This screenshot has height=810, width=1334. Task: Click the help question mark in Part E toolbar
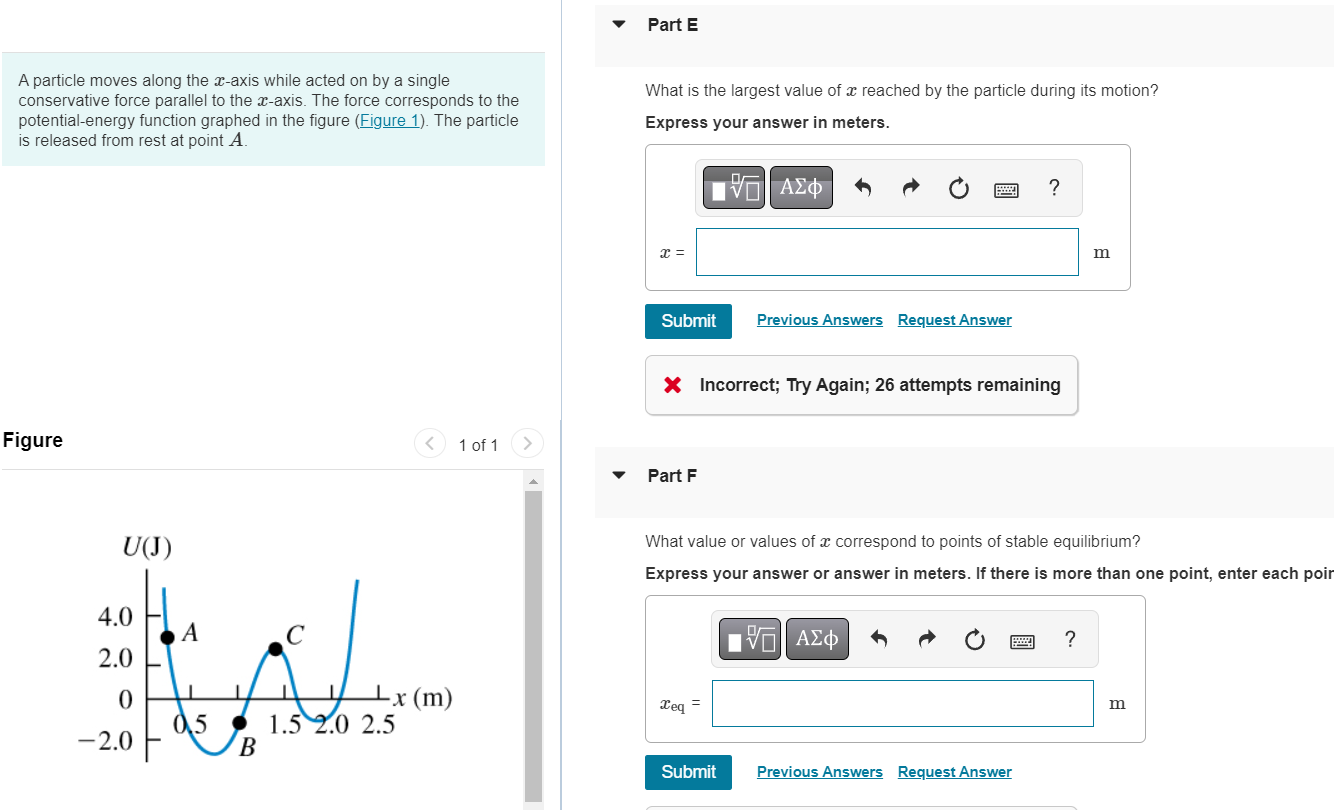[1053, 187]
